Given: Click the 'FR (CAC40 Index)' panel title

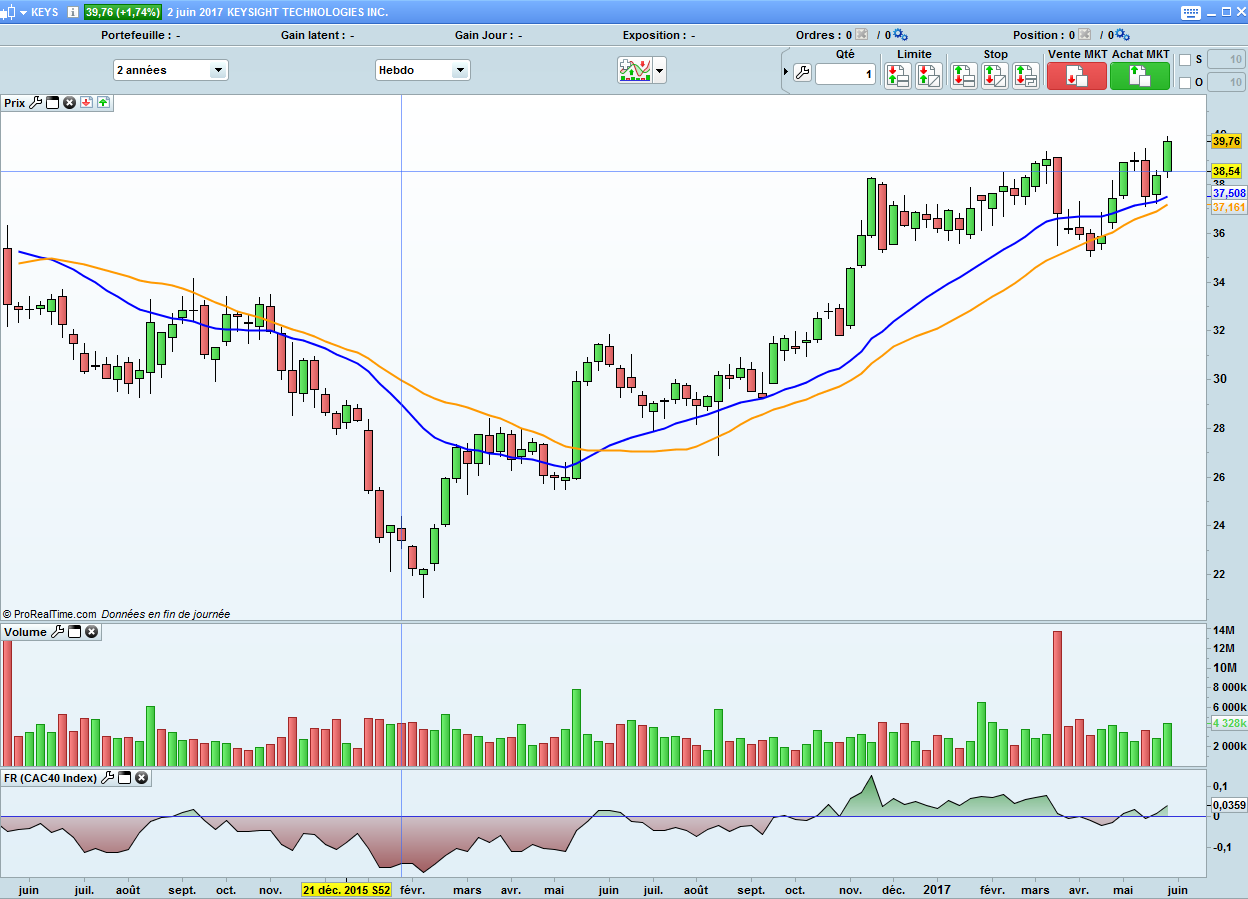Looking at the screenshot, I should point(50,777).
